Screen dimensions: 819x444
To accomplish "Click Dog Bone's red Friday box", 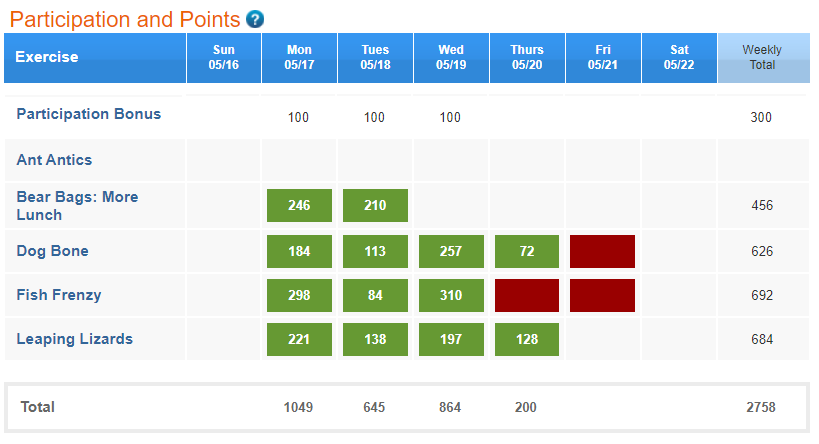I will pyautogui.click(x=602, y=251).
